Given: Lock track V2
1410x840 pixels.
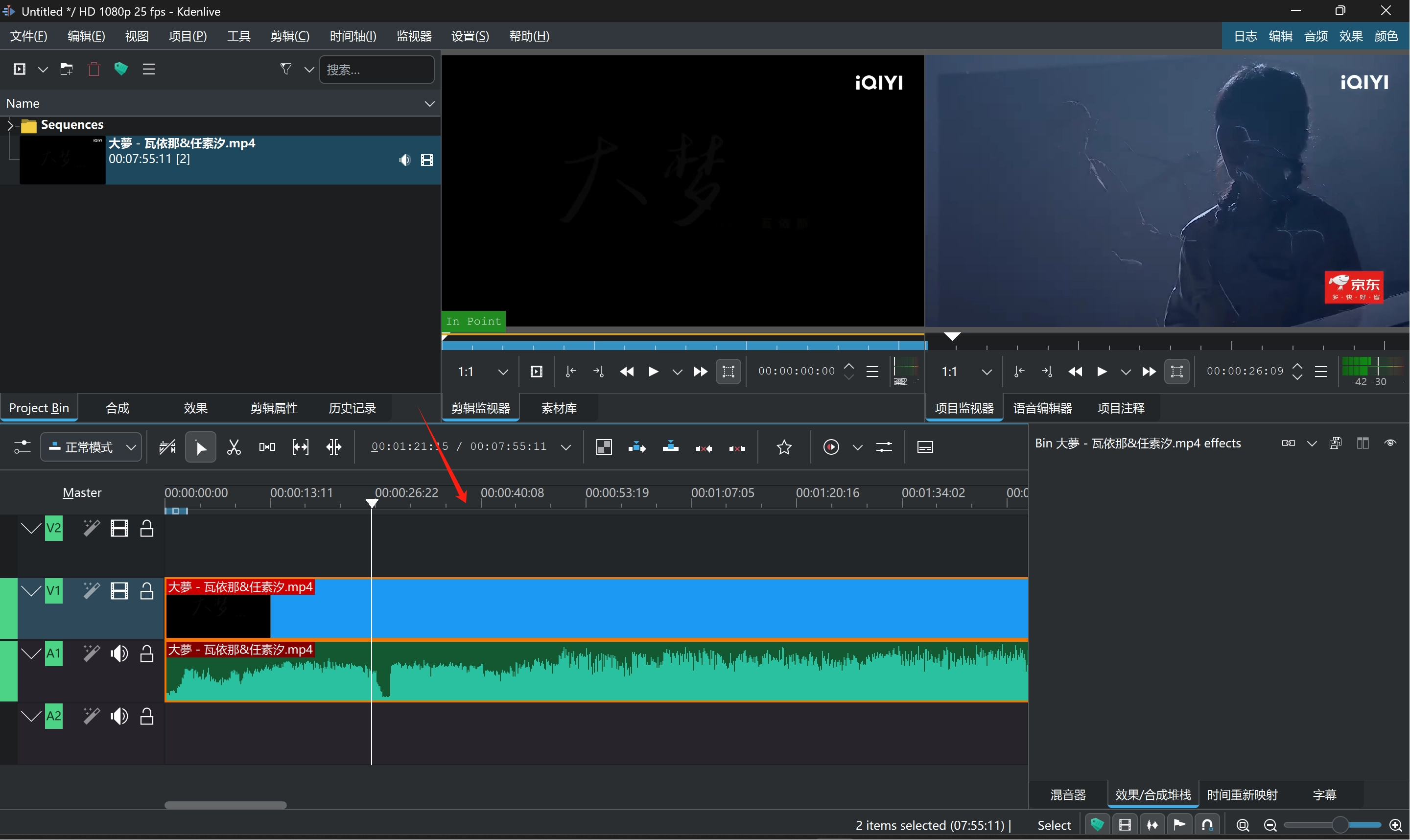Looking at the screenshot, I should [146, 529].
